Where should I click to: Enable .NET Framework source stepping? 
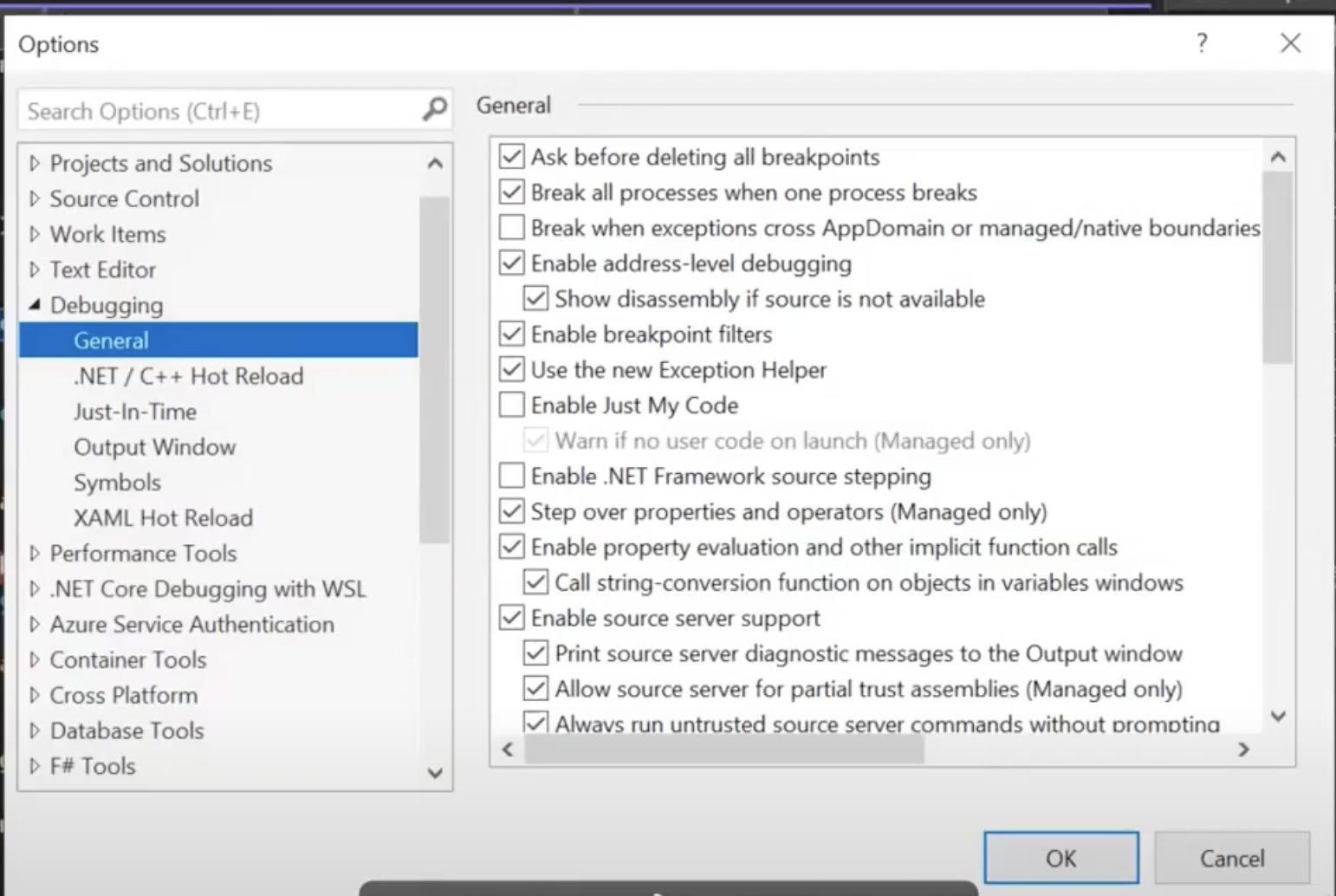tap(511, 475)
